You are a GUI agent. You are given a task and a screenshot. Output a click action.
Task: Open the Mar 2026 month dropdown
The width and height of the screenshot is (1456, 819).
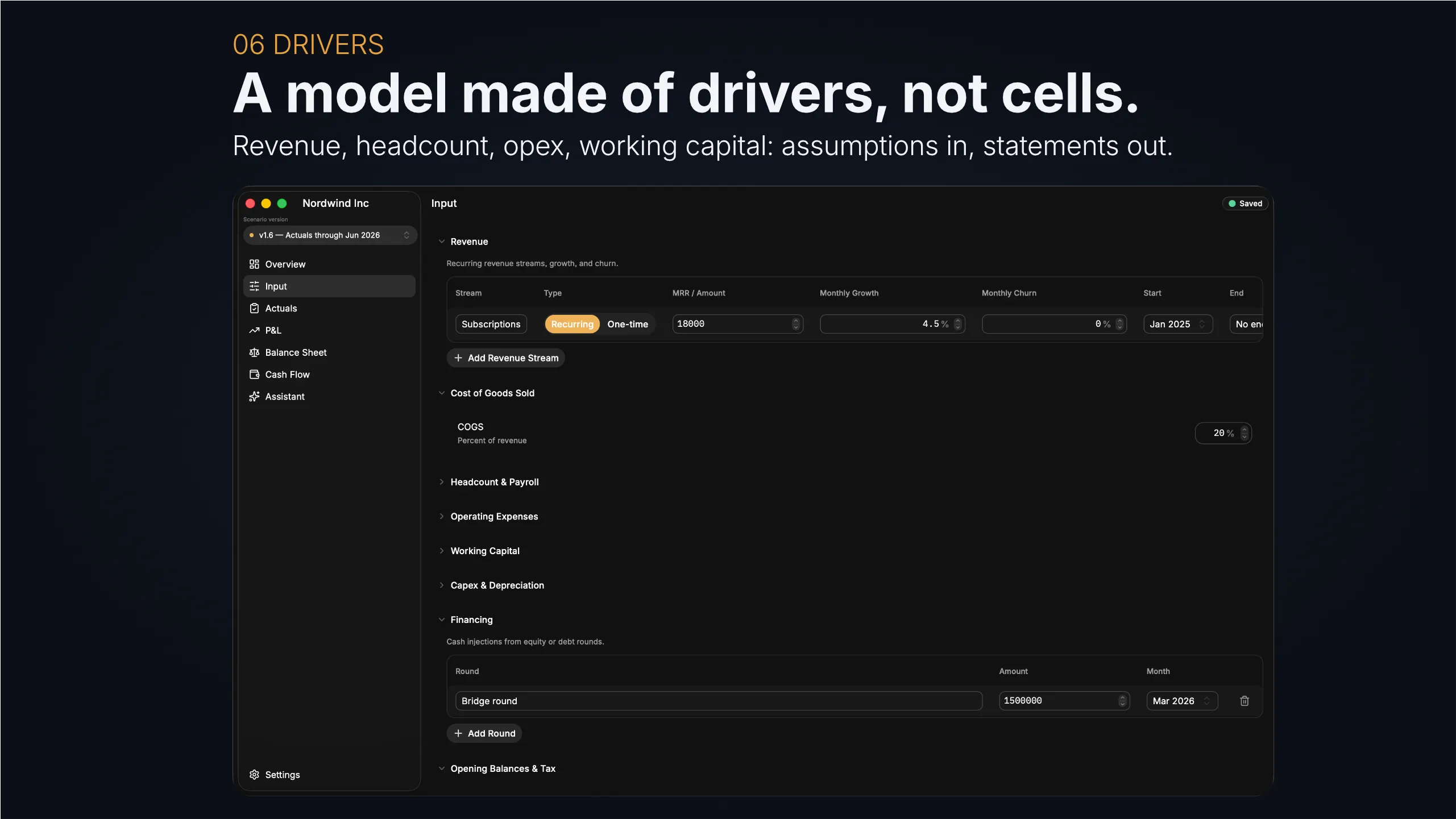1182,701
